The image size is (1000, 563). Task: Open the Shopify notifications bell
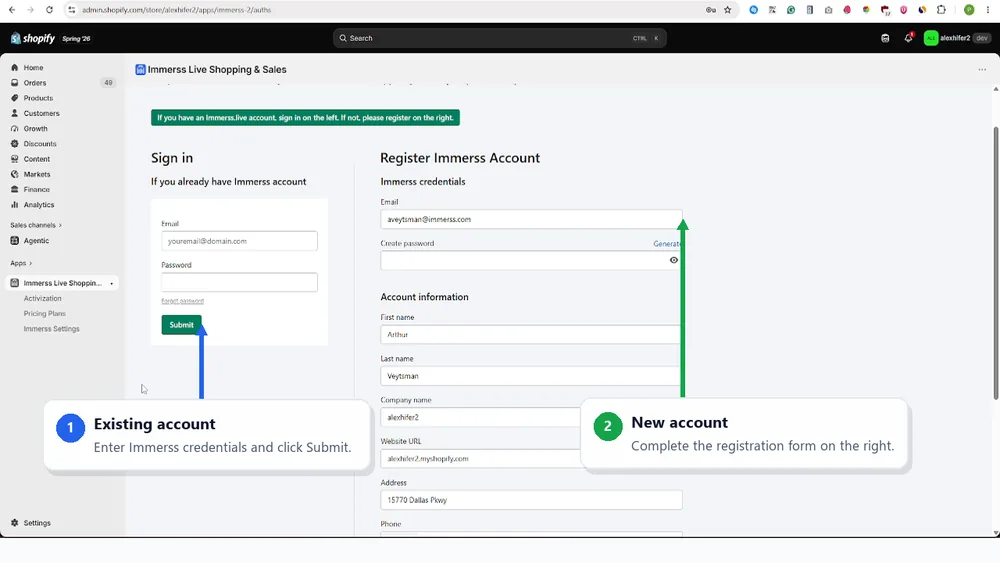908,38
